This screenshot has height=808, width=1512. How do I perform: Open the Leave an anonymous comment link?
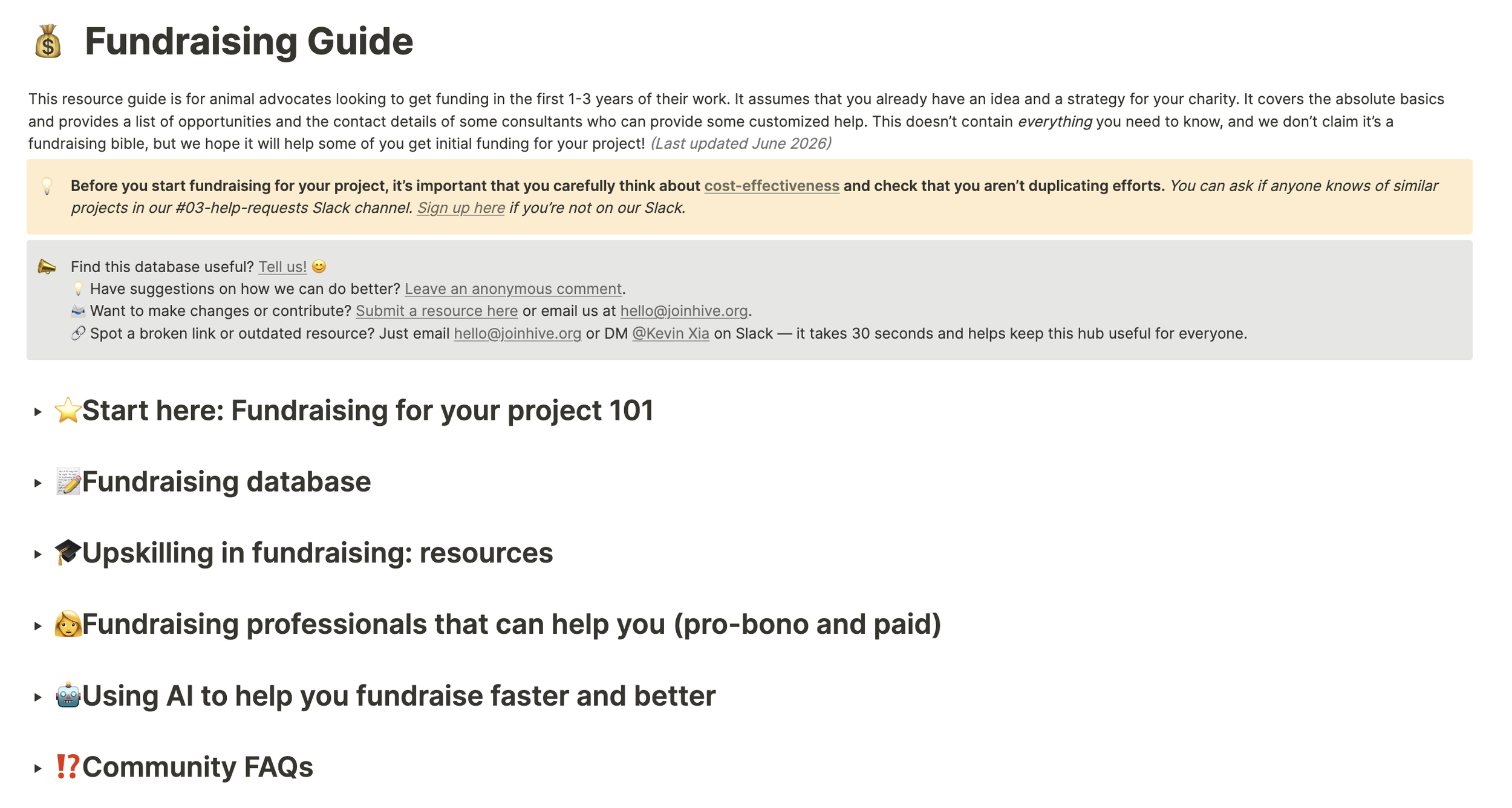[513, 288]
